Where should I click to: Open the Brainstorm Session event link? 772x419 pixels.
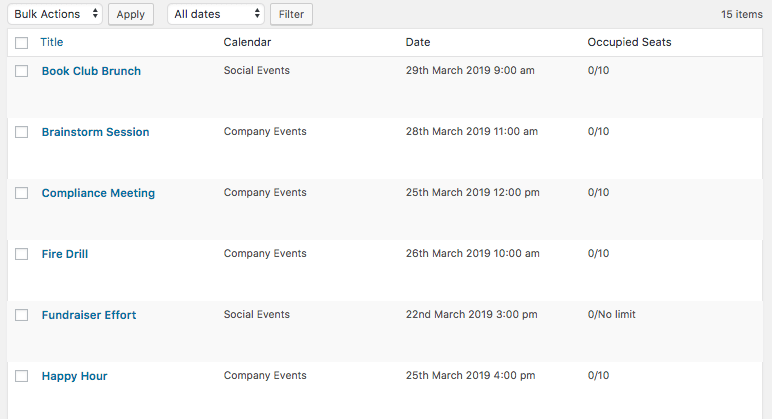pyautogui.click(x=95, y=132)
